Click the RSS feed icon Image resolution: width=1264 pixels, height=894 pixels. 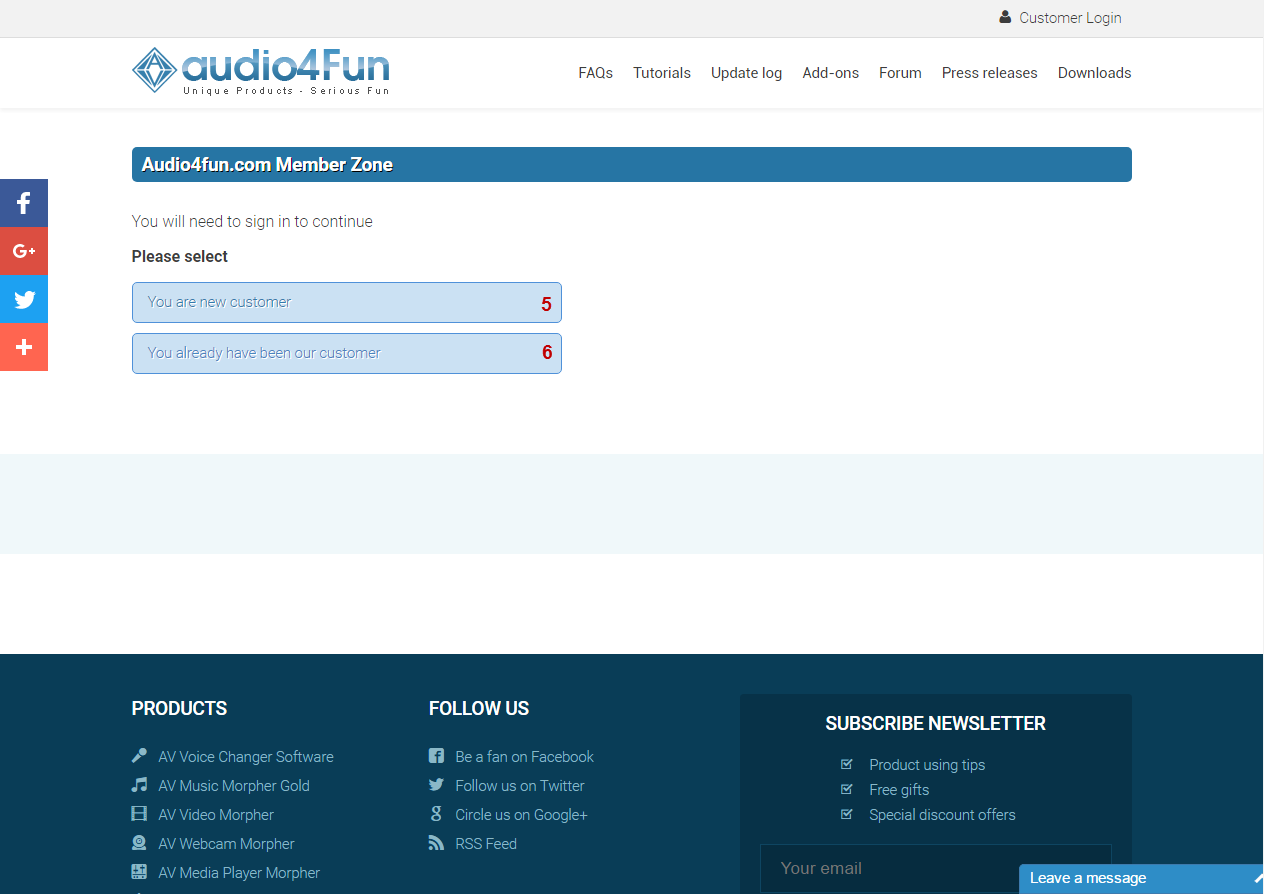436,843
